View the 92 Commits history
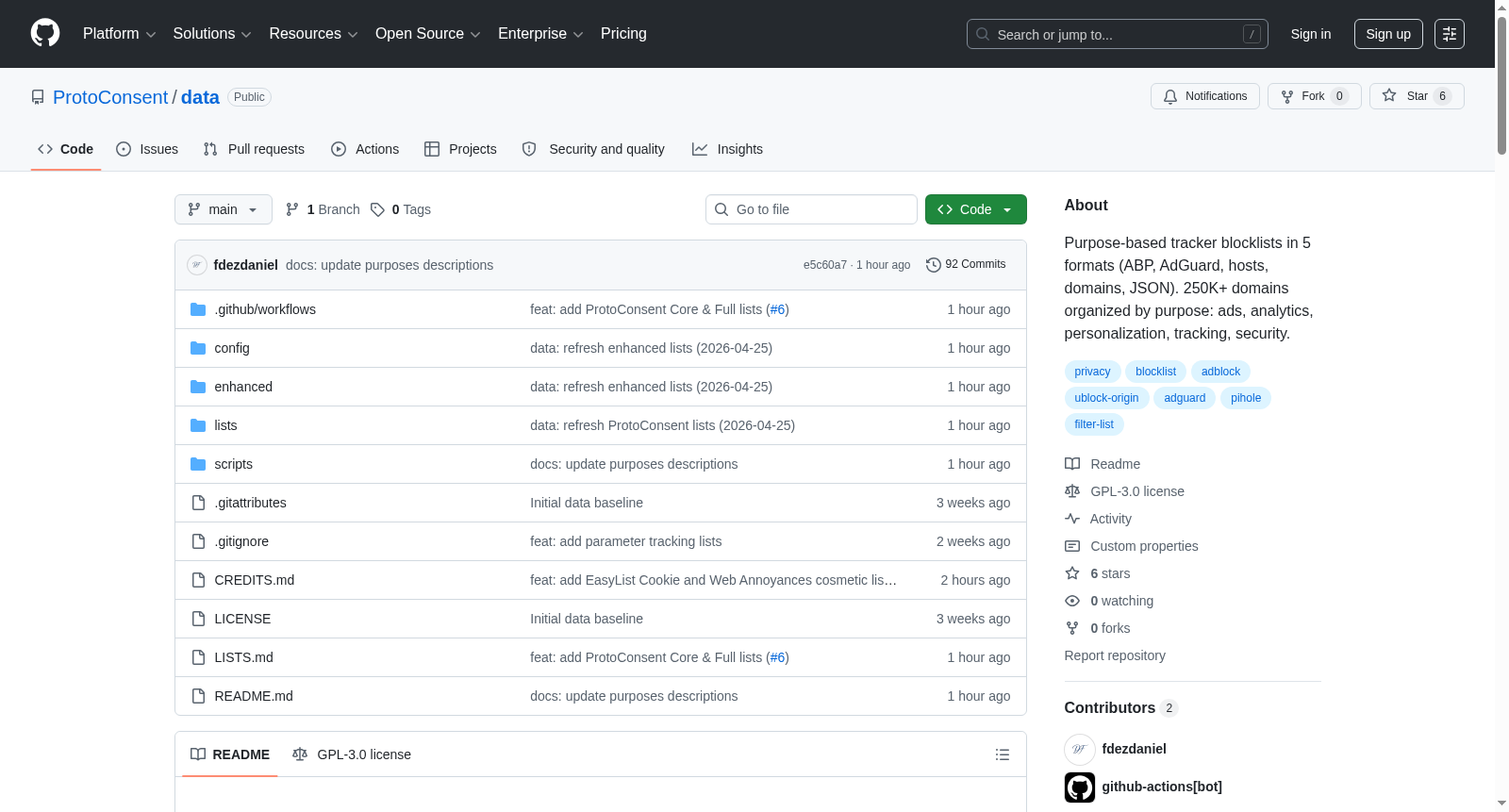This screenshot has height=812, width=1509. tap(967, 265)
